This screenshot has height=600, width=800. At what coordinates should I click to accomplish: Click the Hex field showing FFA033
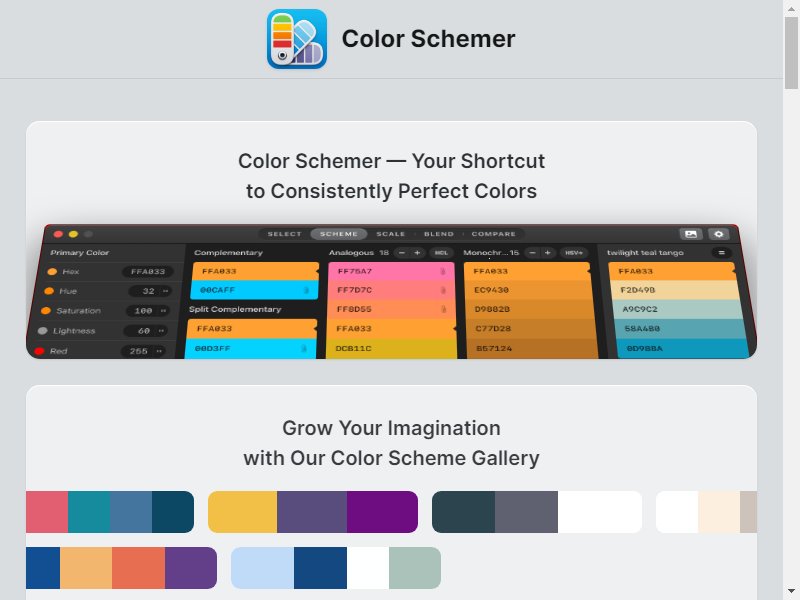tap(148, 271)
